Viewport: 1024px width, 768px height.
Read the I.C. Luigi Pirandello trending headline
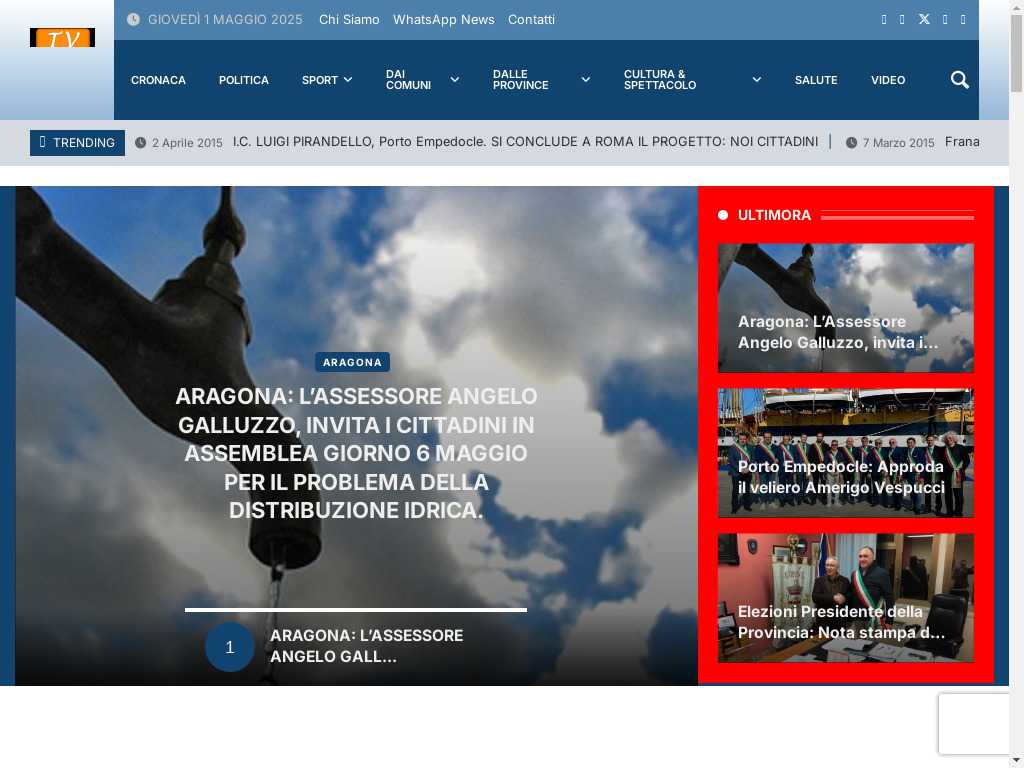point(525,142)
